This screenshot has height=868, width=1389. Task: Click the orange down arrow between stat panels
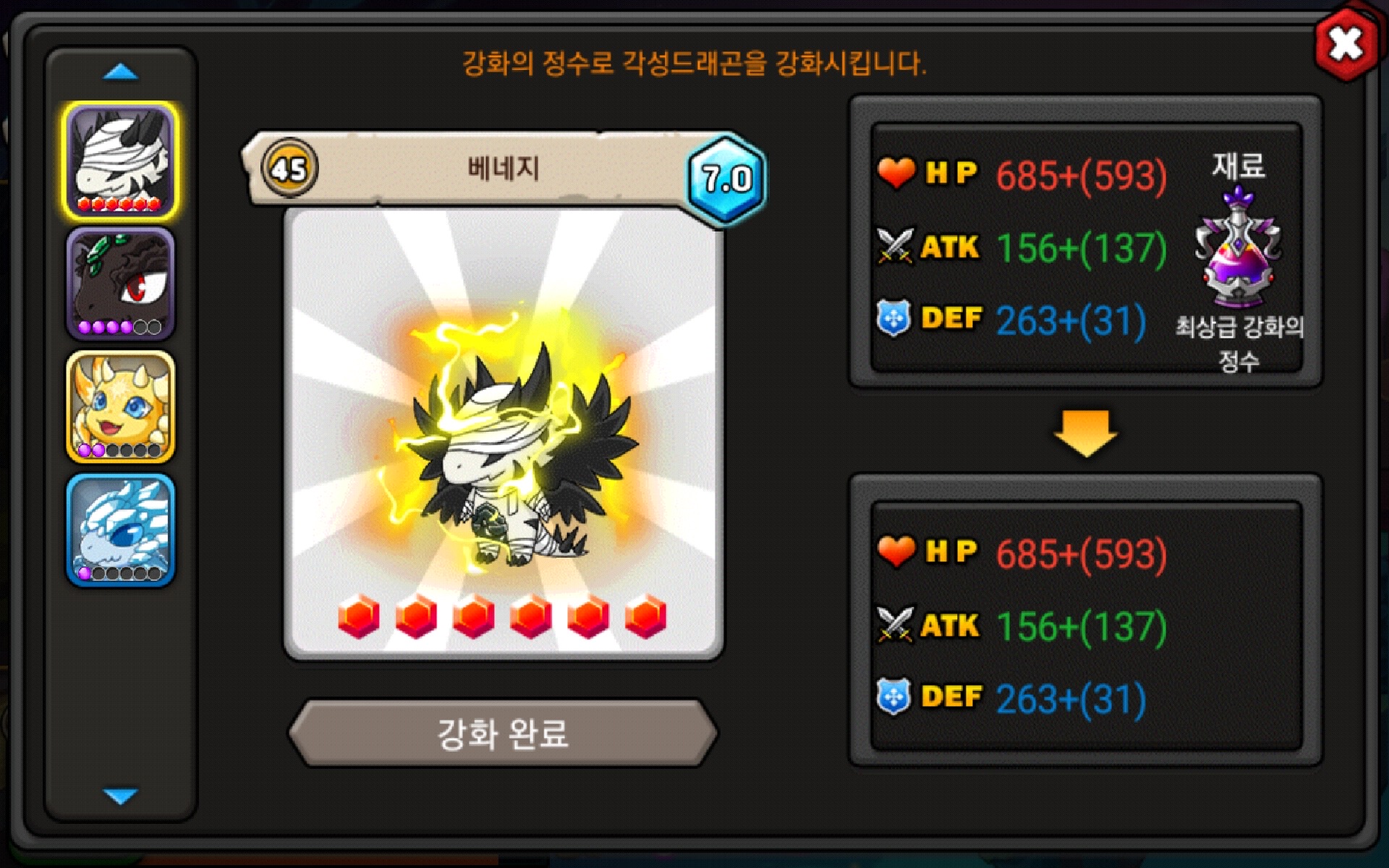1085,434
